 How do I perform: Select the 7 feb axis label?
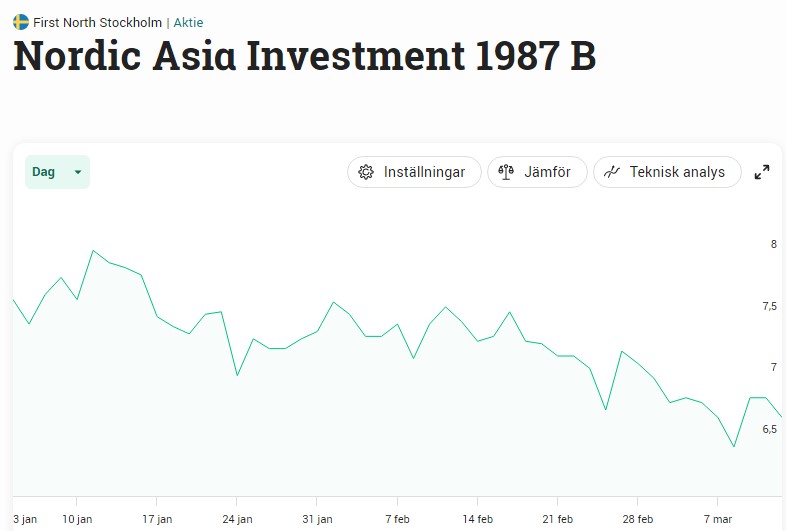[x=397, y=519]
